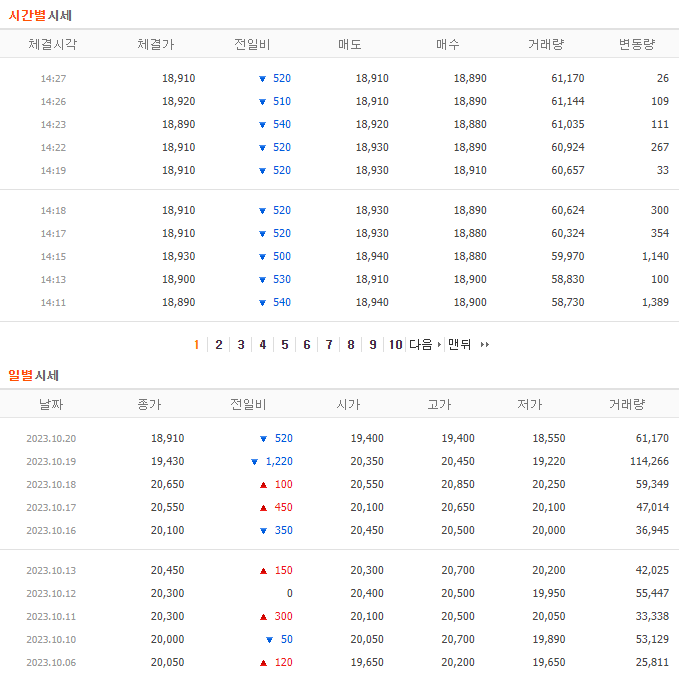
Task: Select the 14:13 time cell
Action: coord(53,279)
